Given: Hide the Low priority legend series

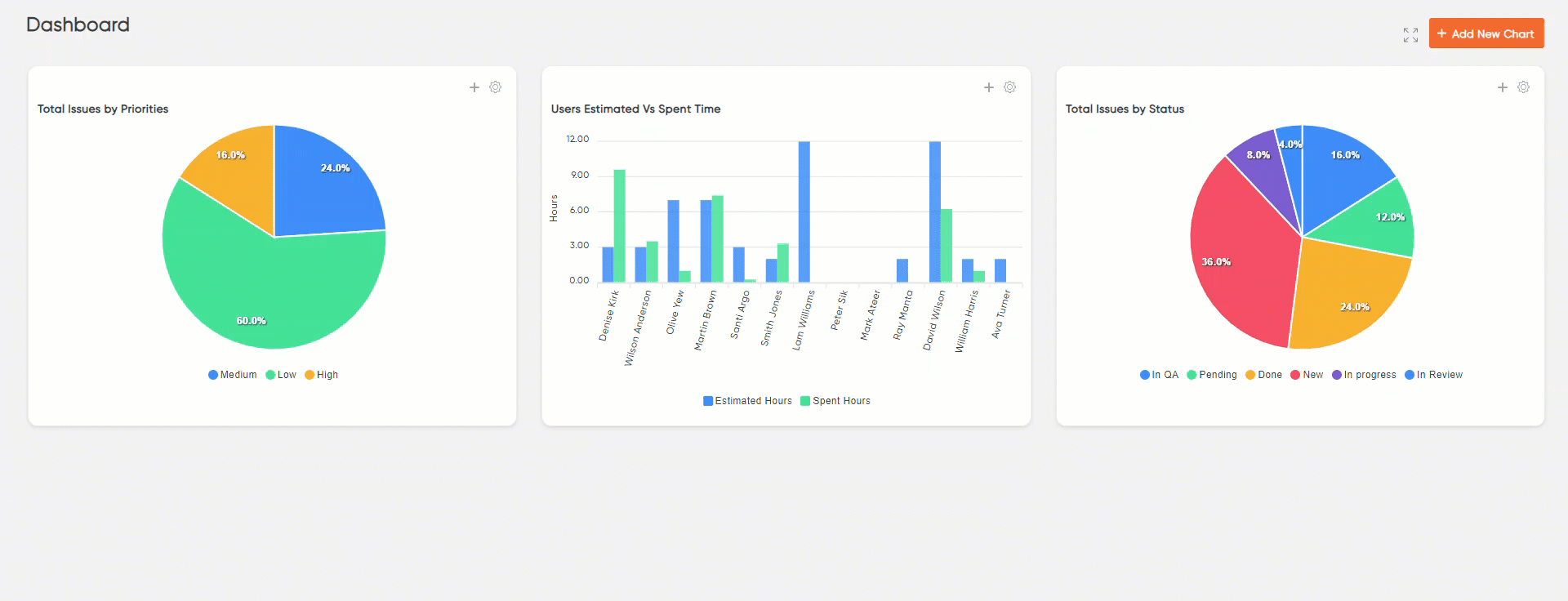Looking at the screenshot, I should coord(281,375).
